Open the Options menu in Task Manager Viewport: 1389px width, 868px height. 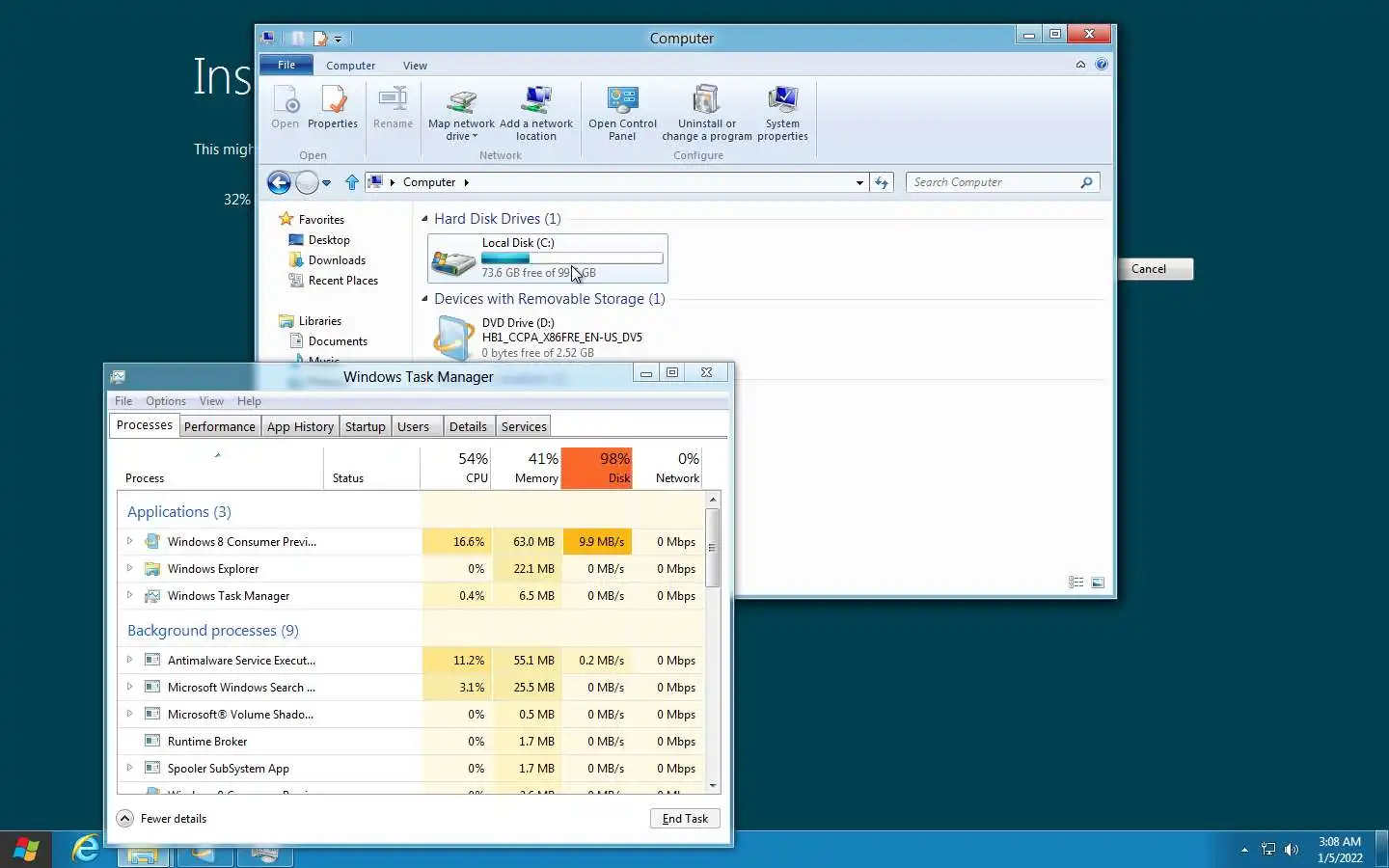coord(166,401)
